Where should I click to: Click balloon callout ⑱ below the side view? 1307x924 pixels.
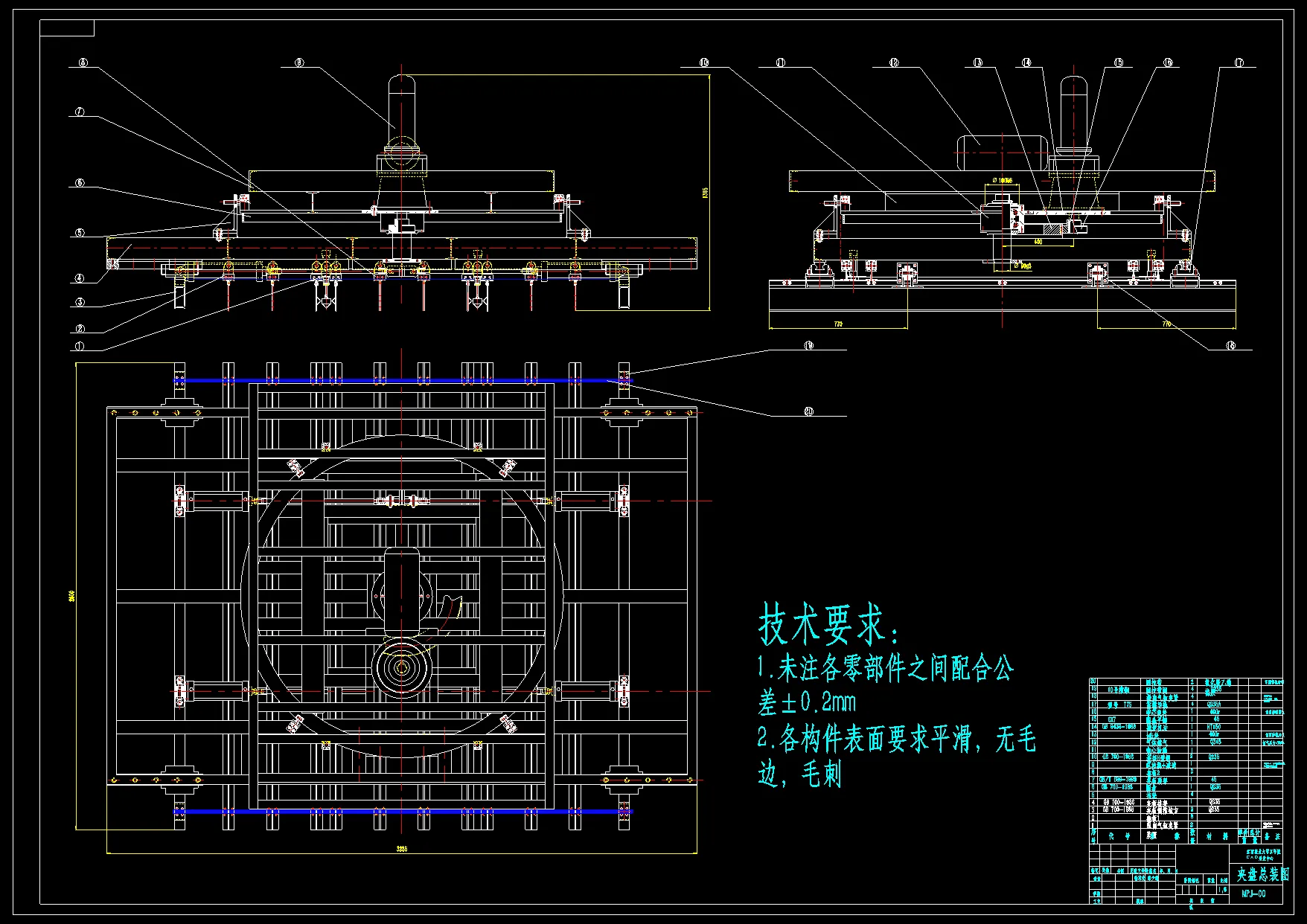(1230, 345)
